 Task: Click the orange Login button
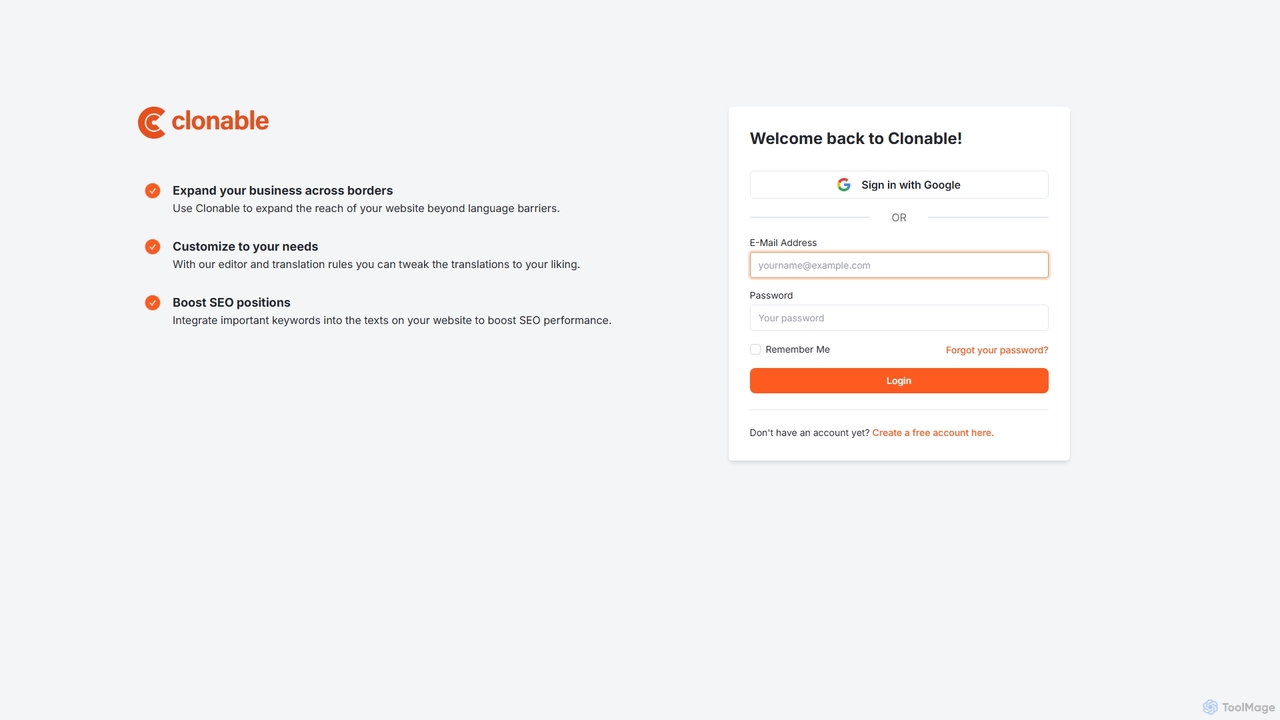coord(899,381)
